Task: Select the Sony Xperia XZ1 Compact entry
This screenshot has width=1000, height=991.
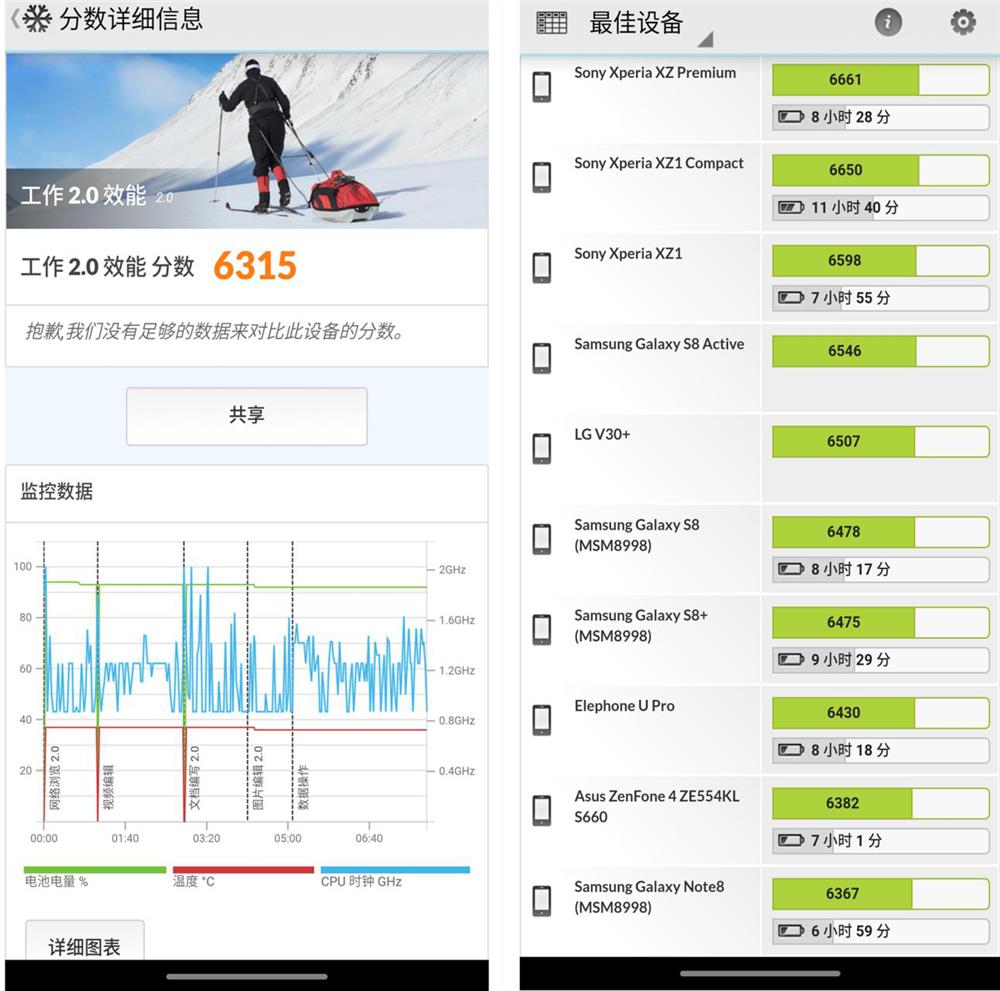Action: [x=658, y=163]
